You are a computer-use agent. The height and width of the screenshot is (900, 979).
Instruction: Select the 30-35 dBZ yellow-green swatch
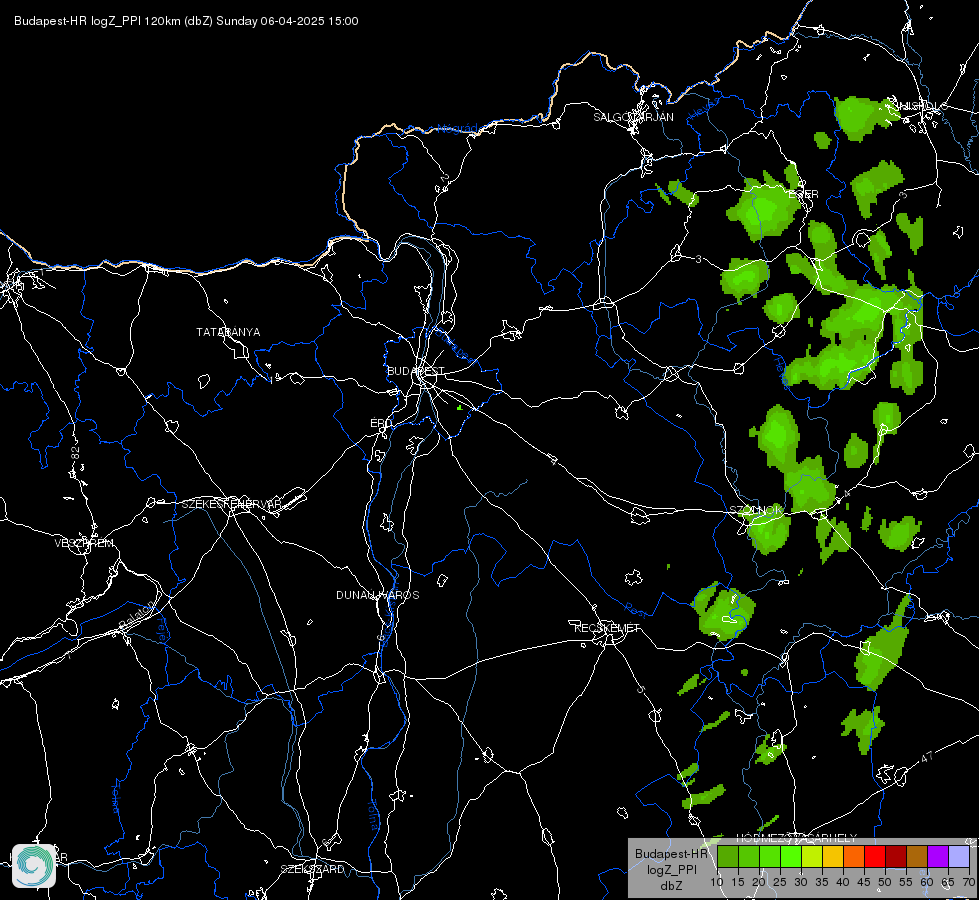(812, 856)
